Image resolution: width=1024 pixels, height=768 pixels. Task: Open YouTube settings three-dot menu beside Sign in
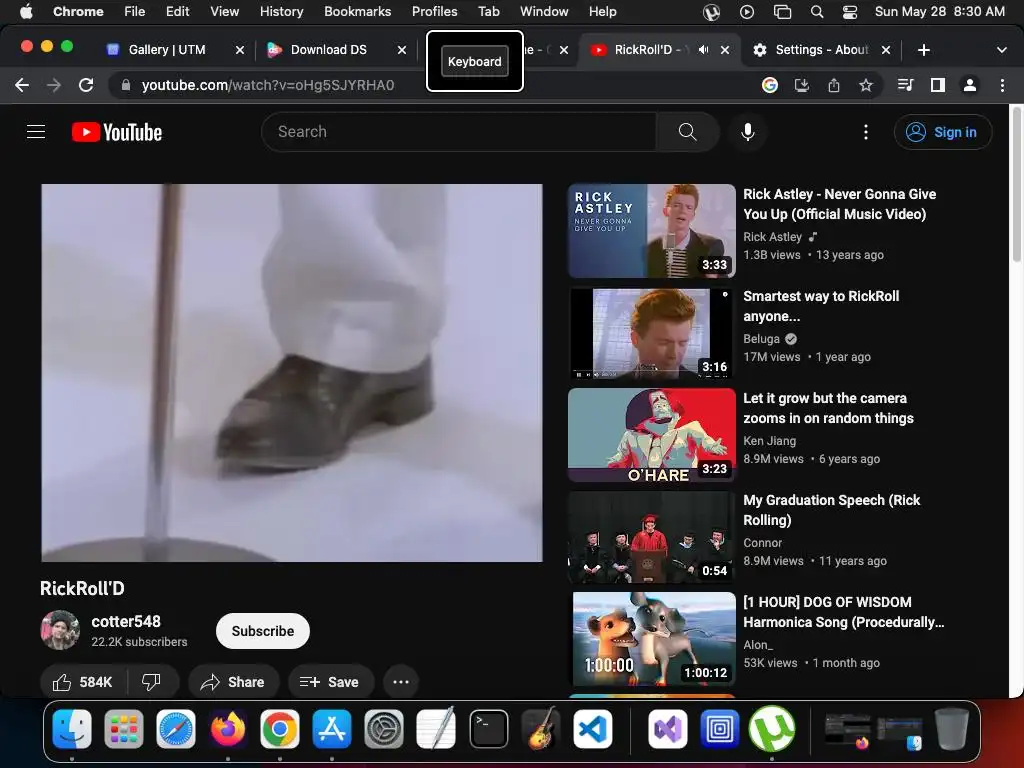pyautogui.click(x=866, y=132)
